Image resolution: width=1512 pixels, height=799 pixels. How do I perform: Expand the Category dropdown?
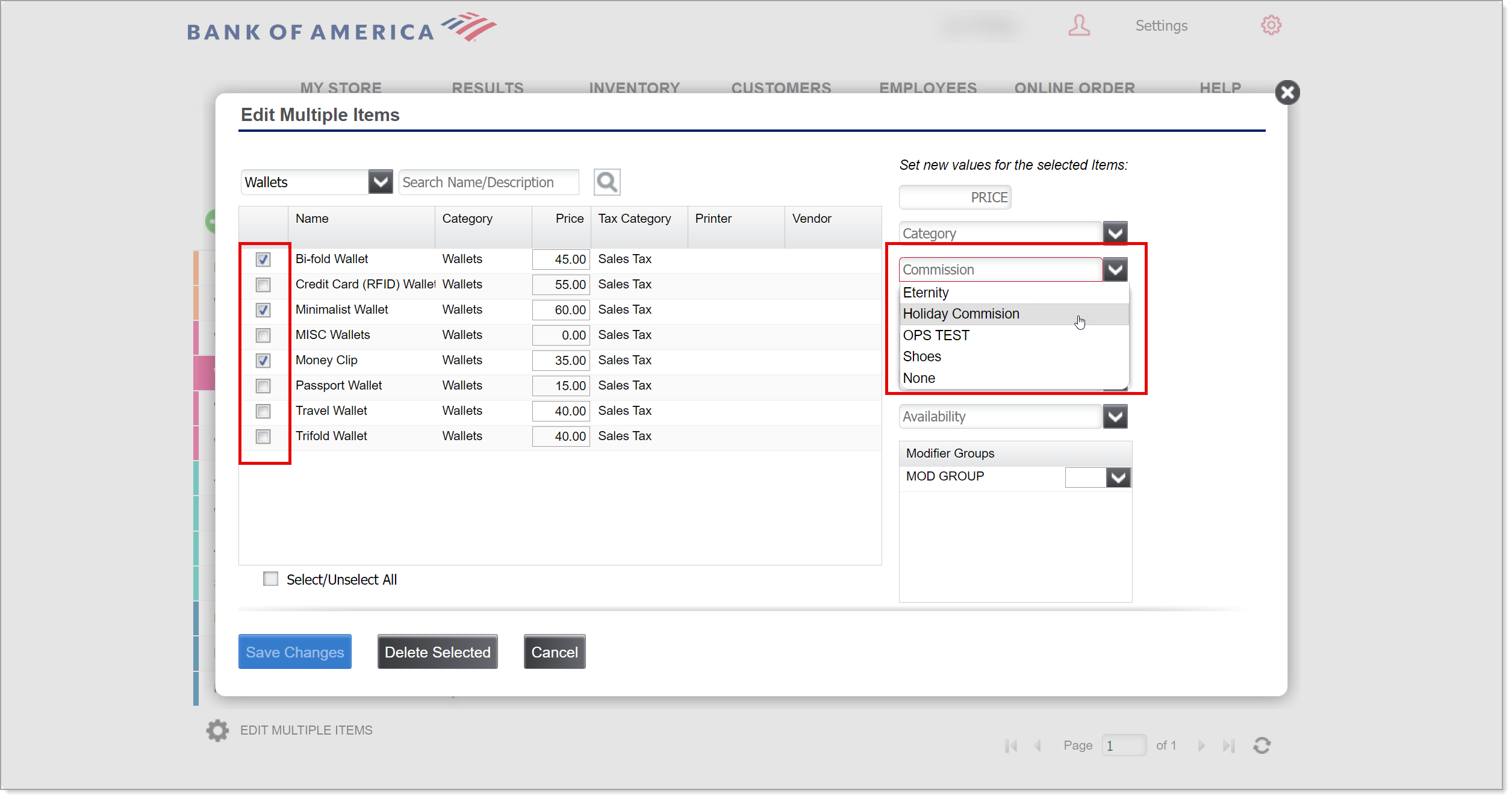(1116, 232)
